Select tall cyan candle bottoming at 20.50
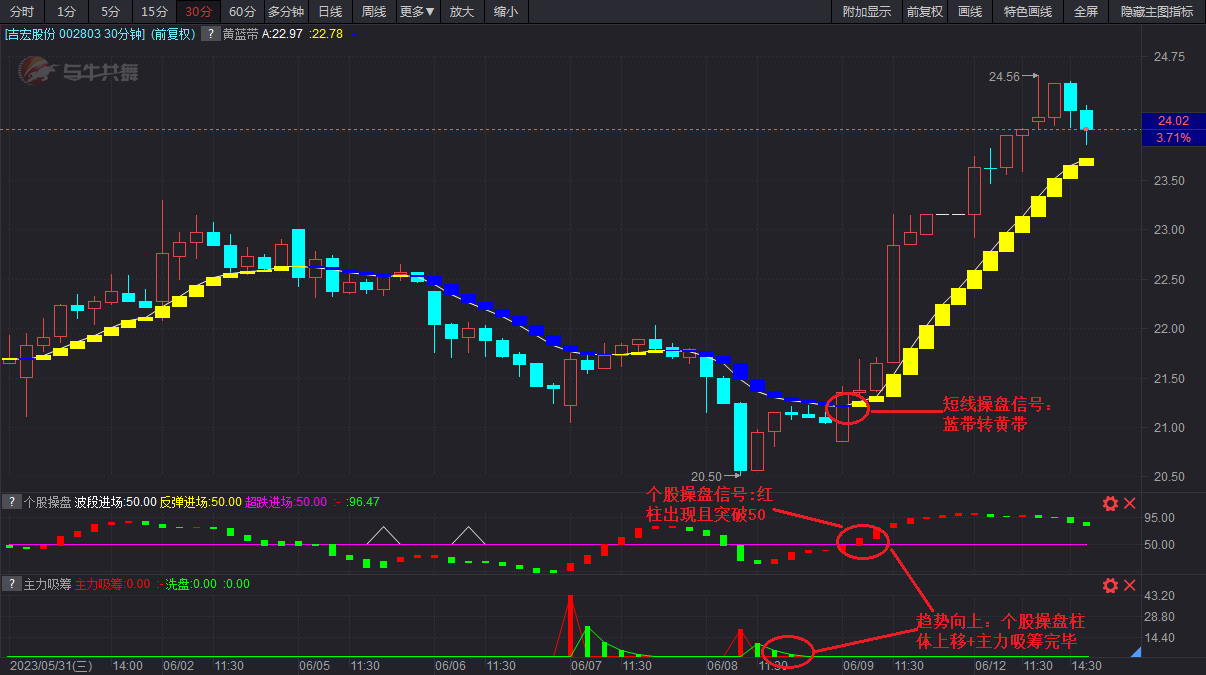The width and height of the screenshot is (1206, 675). point(741,437)
